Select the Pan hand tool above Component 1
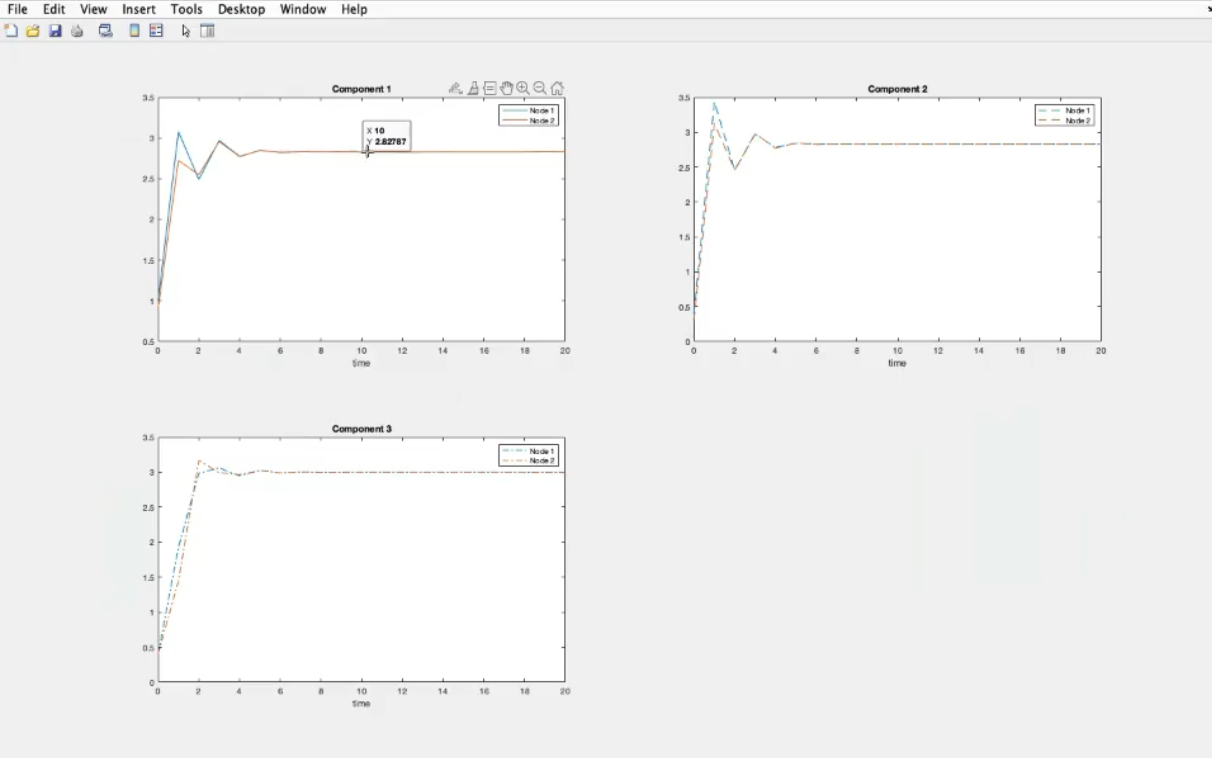 pyautogui.click(x=506, y=88)
